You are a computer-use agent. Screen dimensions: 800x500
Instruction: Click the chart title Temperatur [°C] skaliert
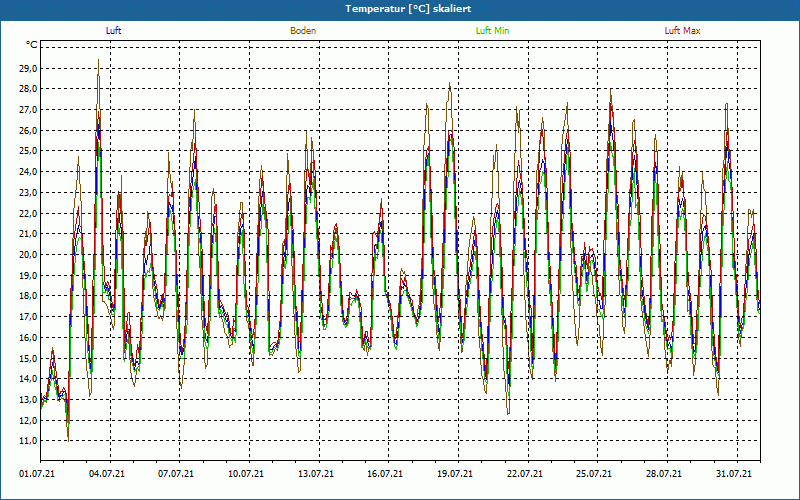click(408, 9)
